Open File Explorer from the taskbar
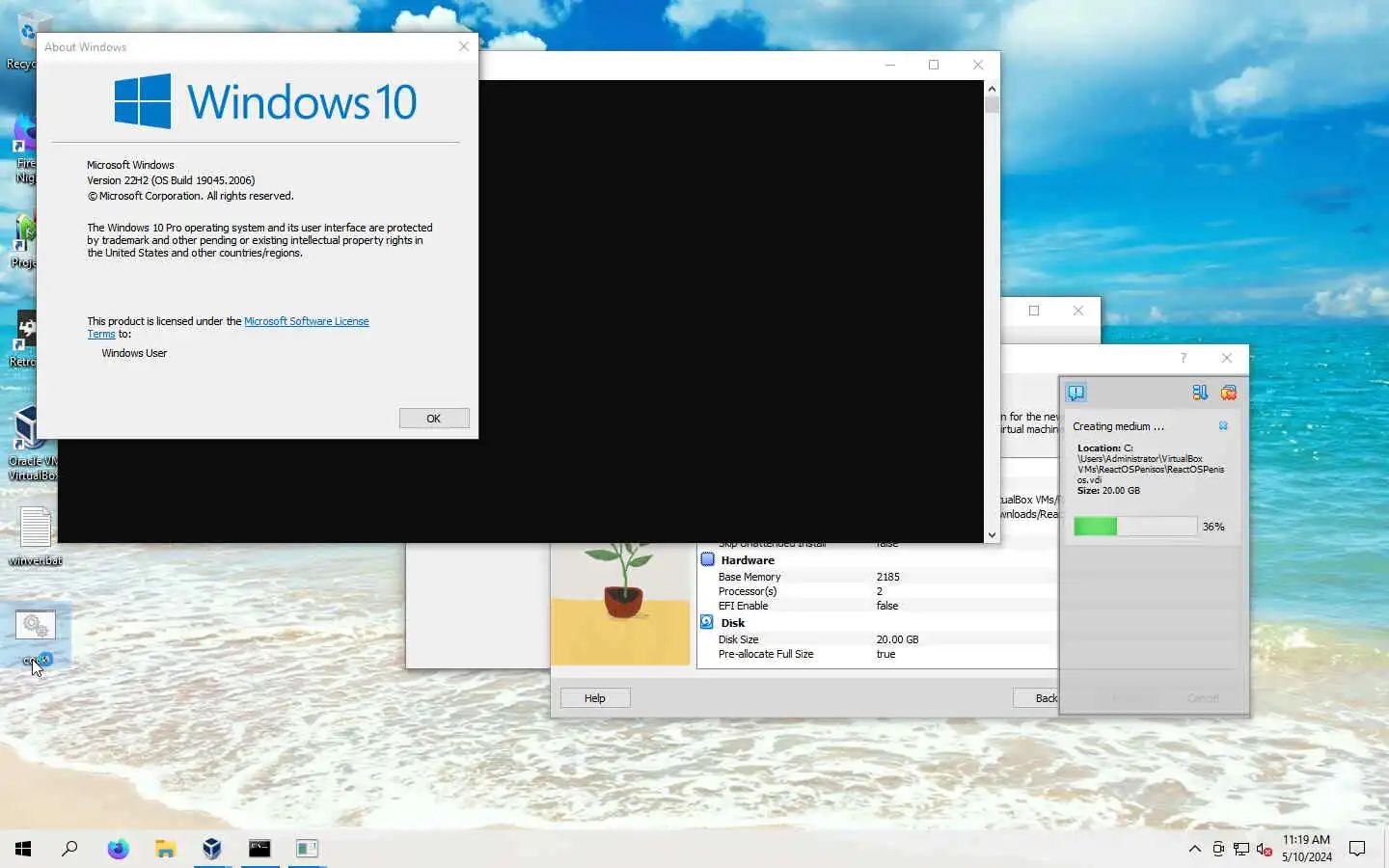This screenshot has height=868, width=1389. tap(165, 849)
